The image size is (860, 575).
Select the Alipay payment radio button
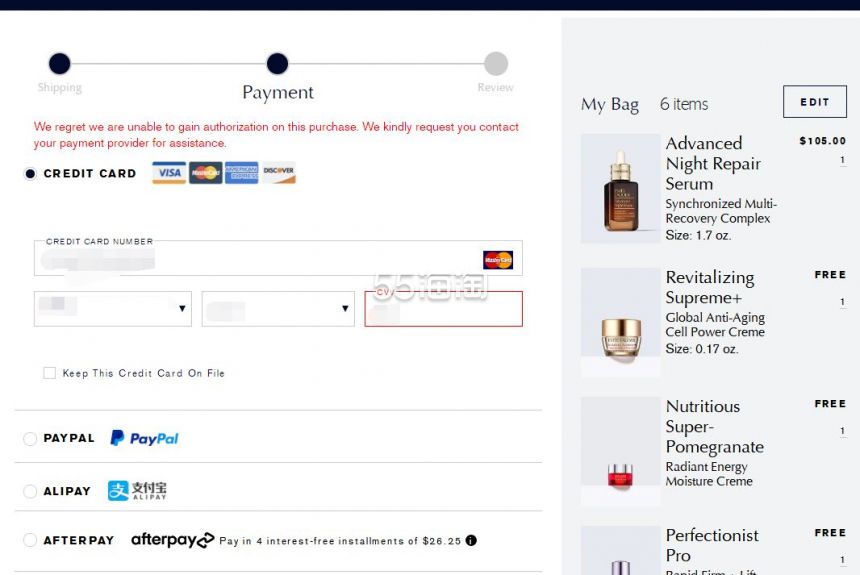pyautogui.click(x=30, y=491)
